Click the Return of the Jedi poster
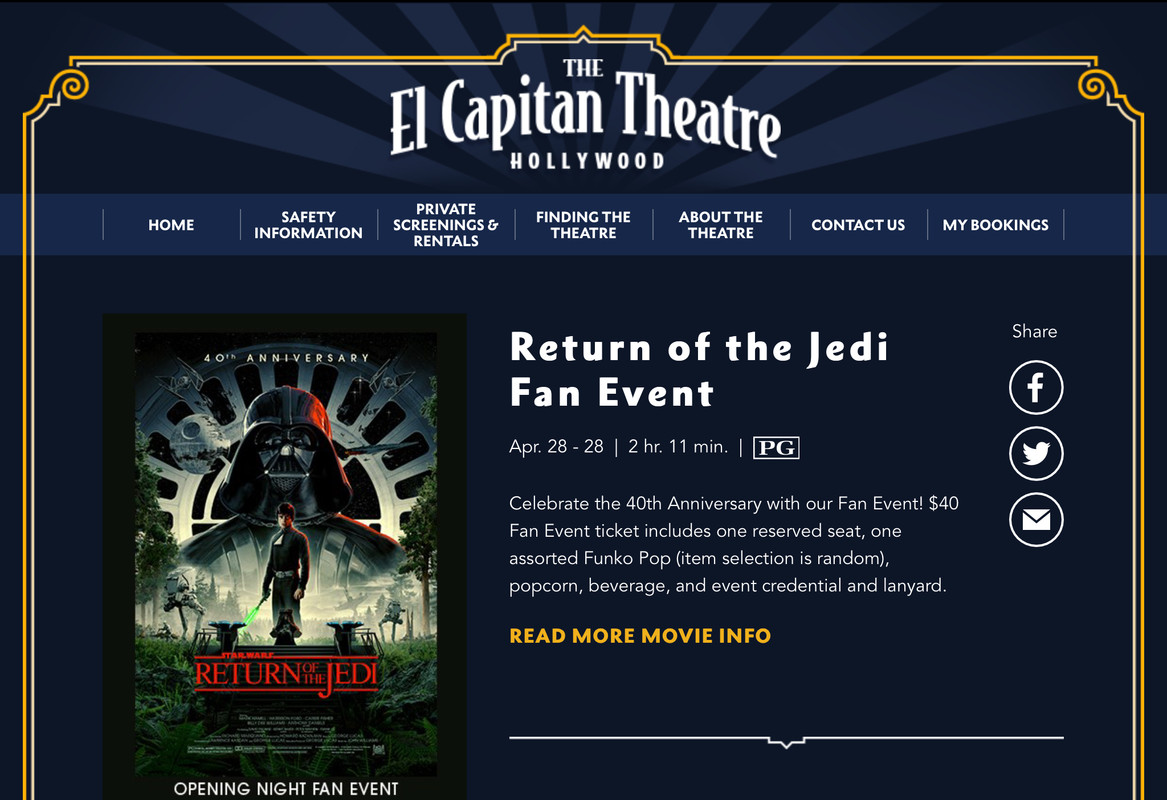 pyautogui.click(x=286, y=554)
